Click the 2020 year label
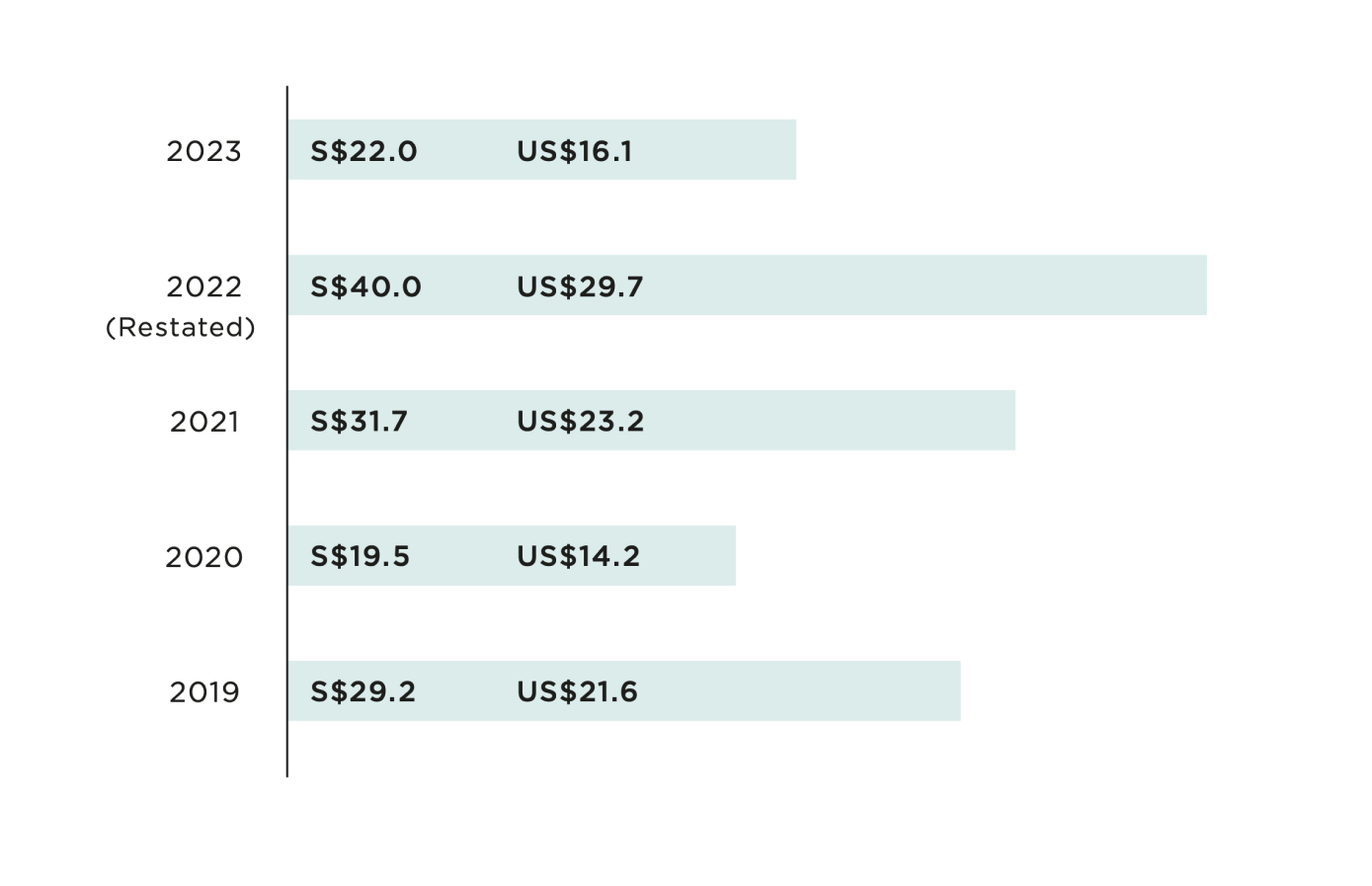The height and width of the screenshot is (886, 1372). click(203, 557)
